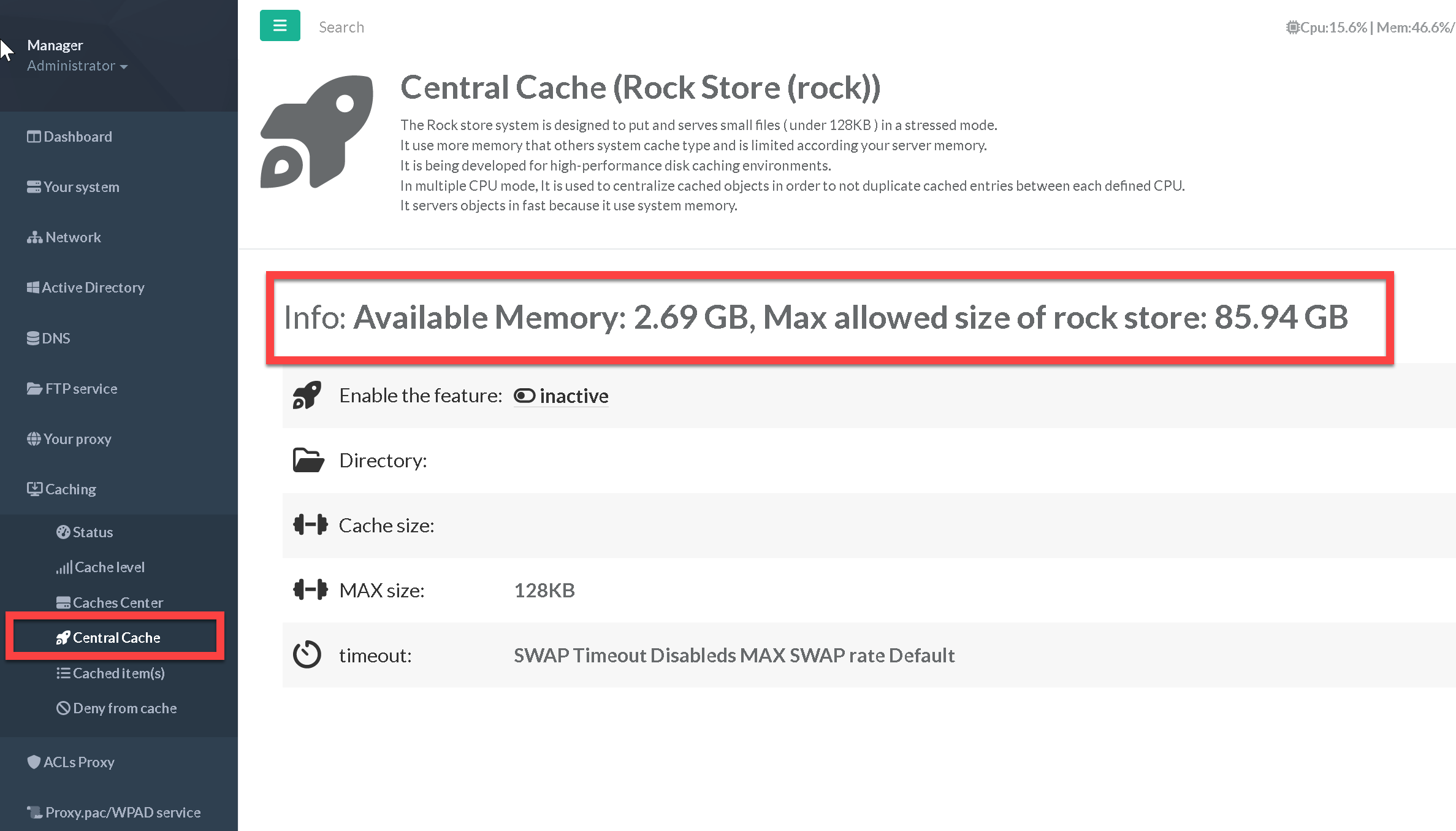Click the DNS database icon
Image resolution: width=1456 pixels, height=831 pixels.
point(33,338)
